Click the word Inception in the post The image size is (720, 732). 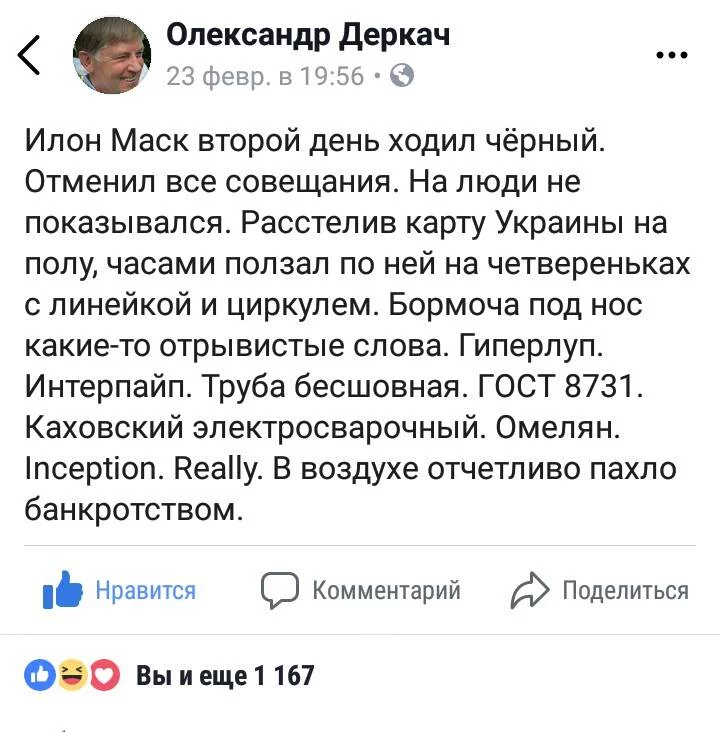(x=88, y=467)
